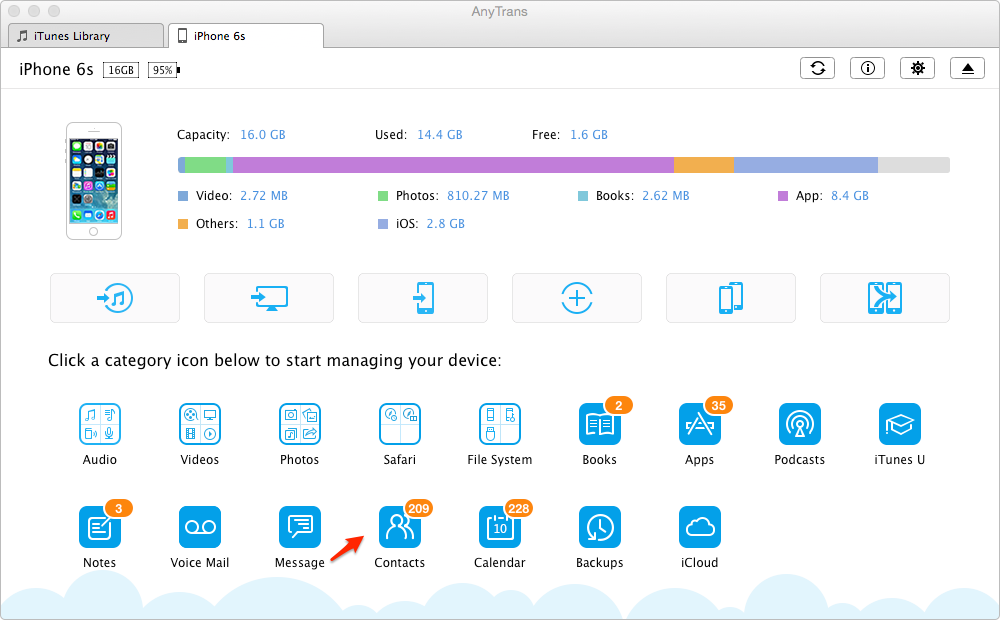Image resolution: width=1000 pixels, height=620 pixels.
Task: Click the Used value 14.4 GB
Action: 440,135
